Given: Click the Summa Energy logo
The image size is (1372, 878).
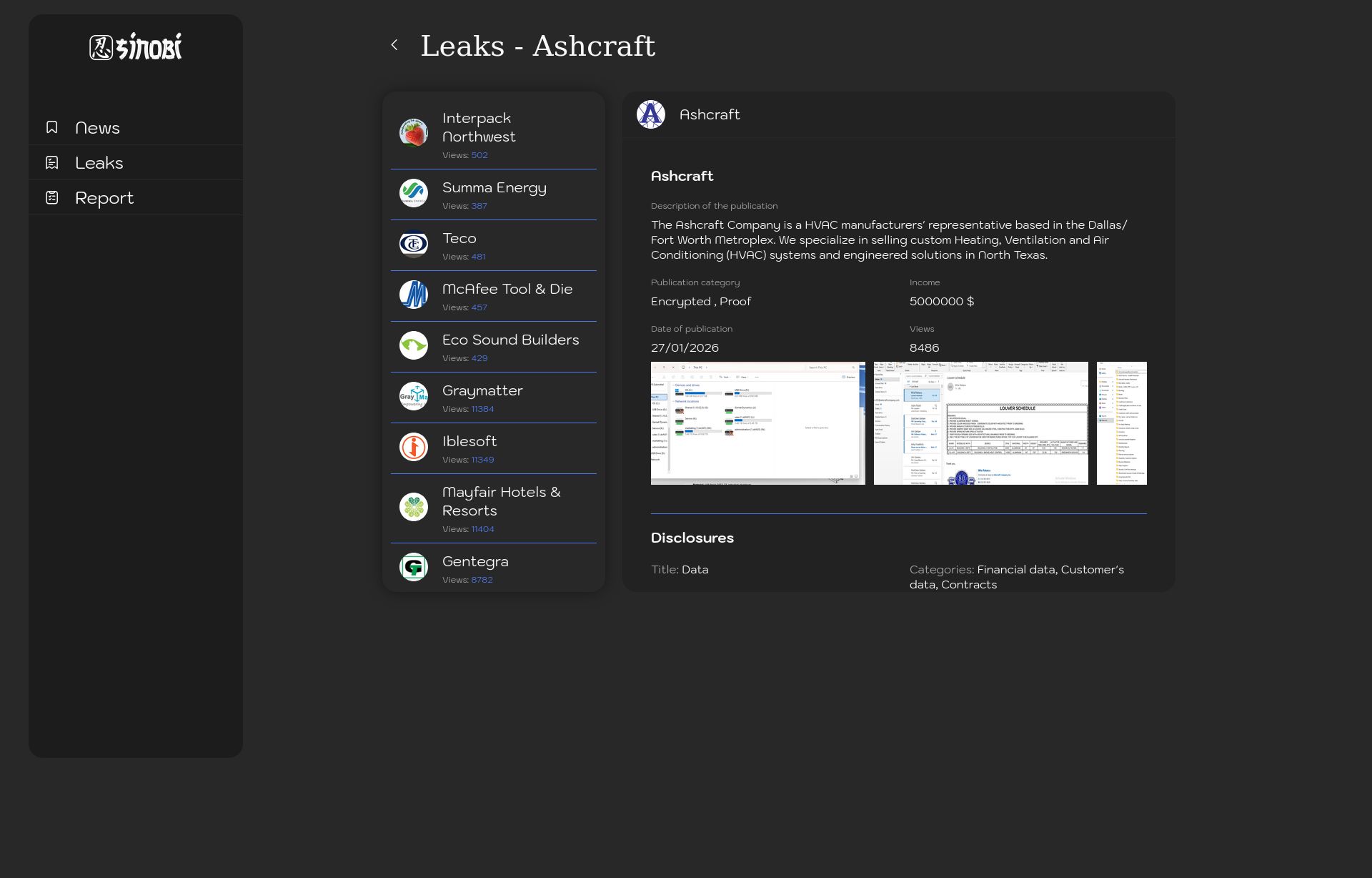Looking at the screenshot, I should pyautogui.click(x=413, y=193).
